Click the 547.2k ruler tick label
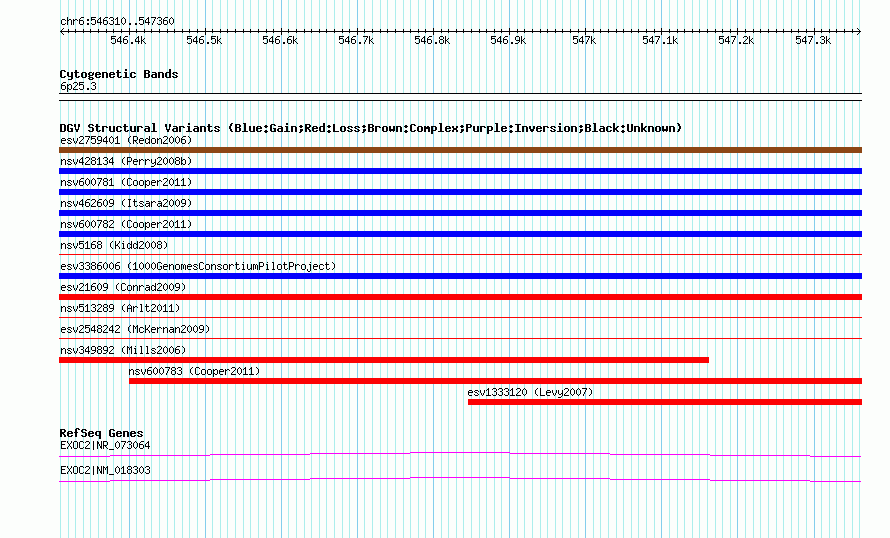Image resolution: width=890 pixels, height=538 pixels. point(737,40)
